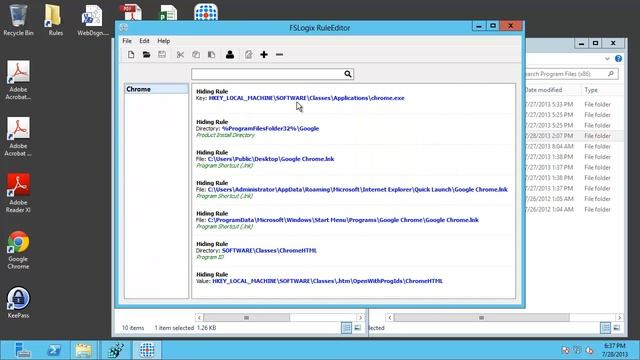Cut selected rule with scissors icon
Image resolution: width=640 pixels, height=360 pixels.
tap(180, 55)
